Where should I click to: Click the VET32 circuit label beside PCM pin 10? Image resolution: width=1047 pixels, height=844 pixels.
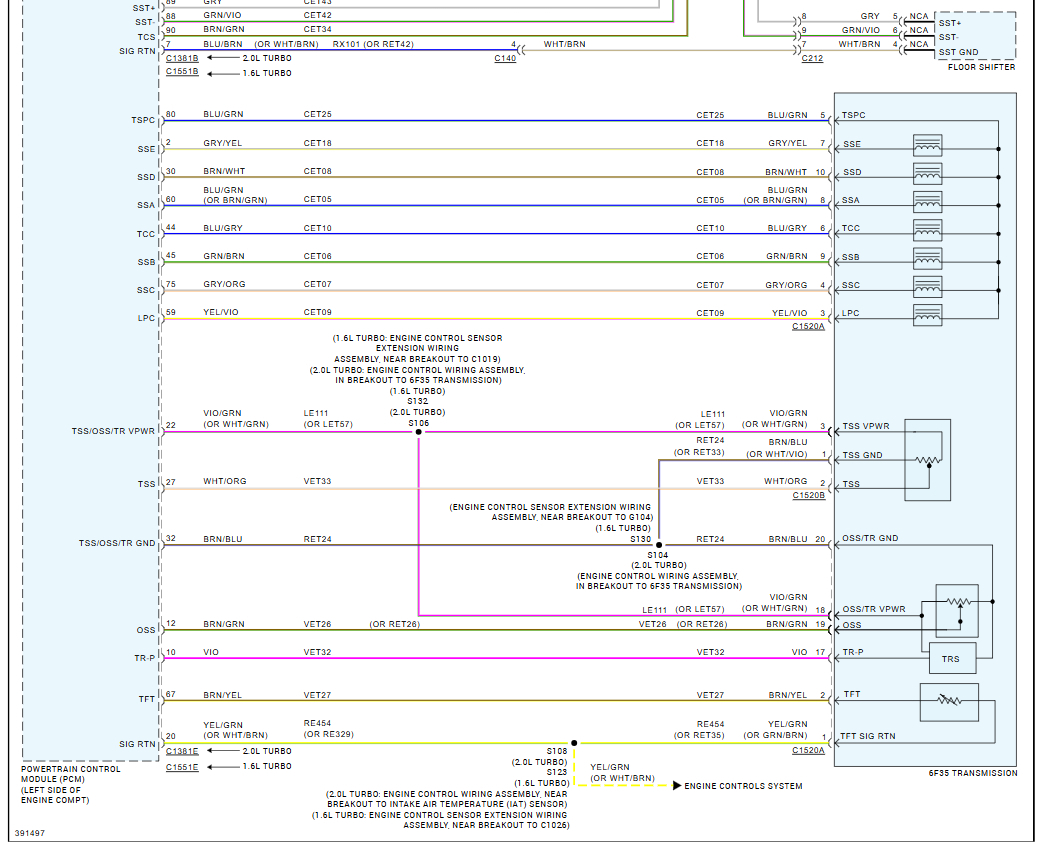(317, 652)
